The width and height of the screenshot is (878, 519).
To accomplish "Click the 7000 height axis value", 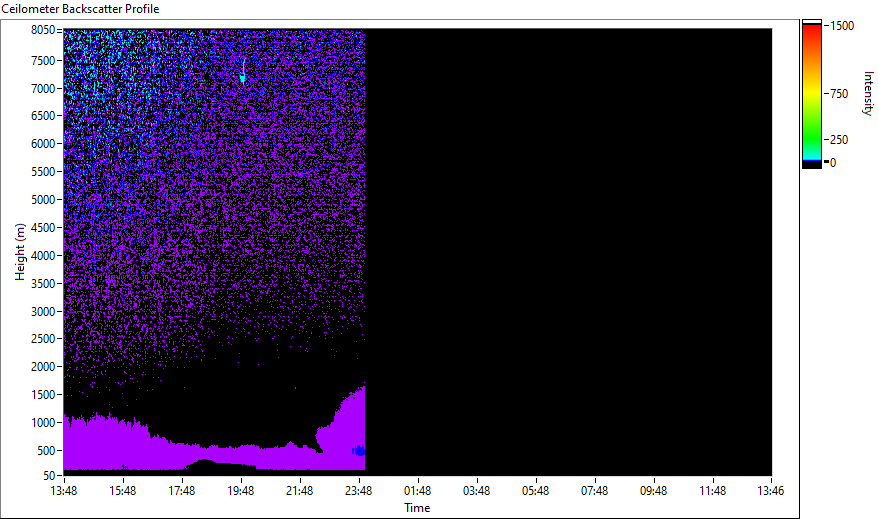I will pyautogui.click(x=43, y=88).
